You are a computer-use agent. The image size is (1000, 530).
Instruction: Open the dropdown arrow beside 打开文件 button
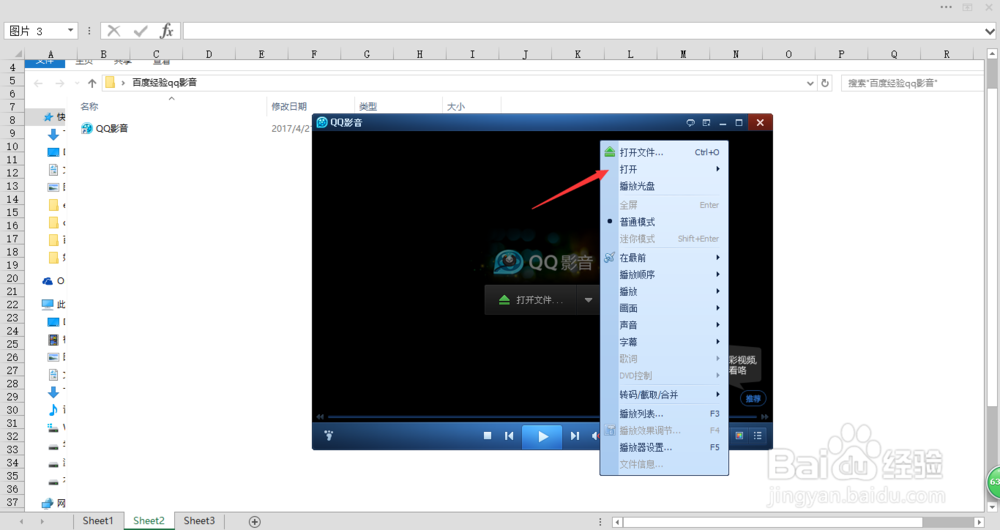pos(588,300)
